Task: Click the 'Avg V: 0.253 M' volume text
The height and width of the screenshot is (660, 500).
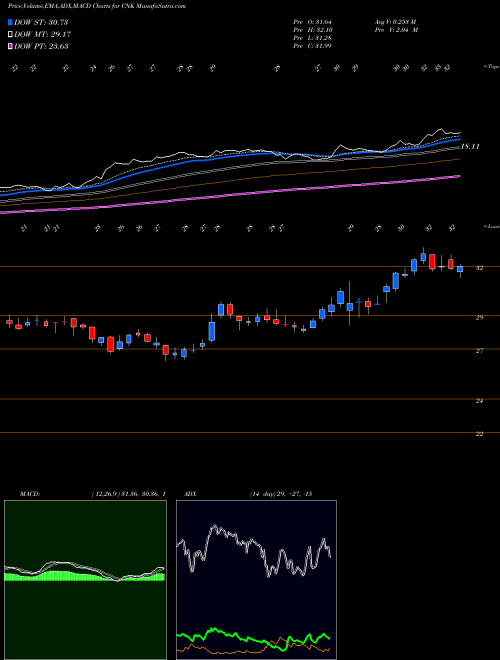Action: pyautogui.click(x=395, y=21)
